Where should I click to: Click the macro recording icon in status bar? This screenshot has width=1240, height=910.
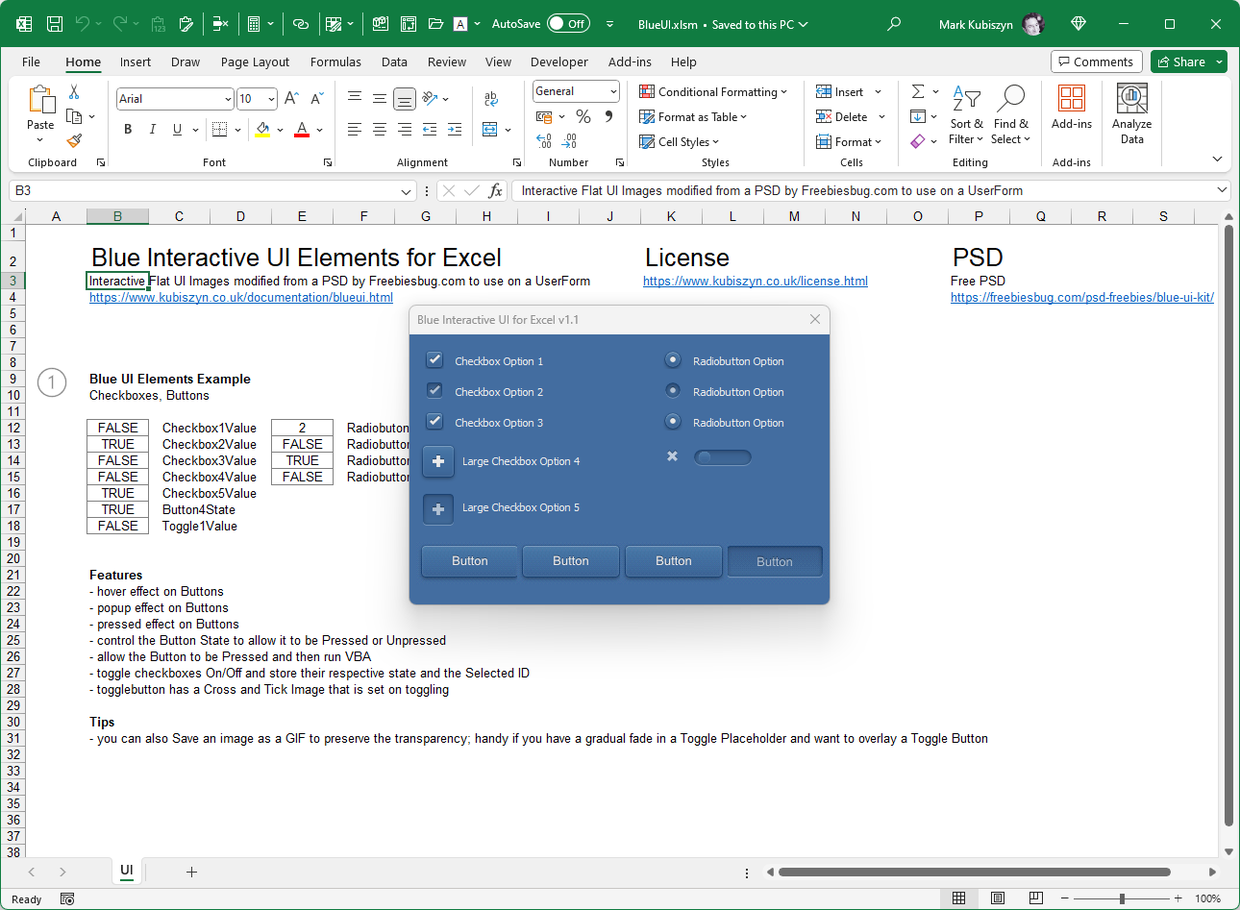pyautogui.click(x=67, y=899)
